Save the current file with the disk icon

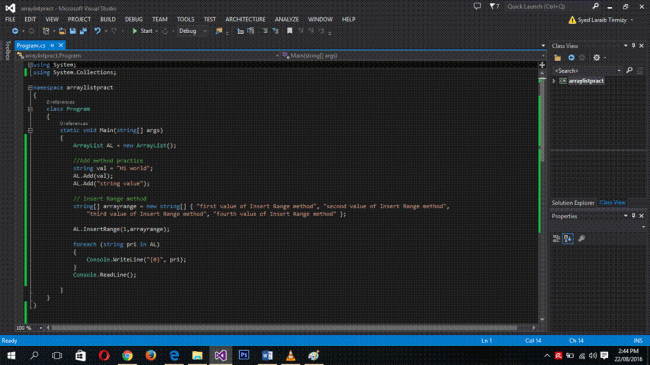pyautogui.click(x=73, y=31)
